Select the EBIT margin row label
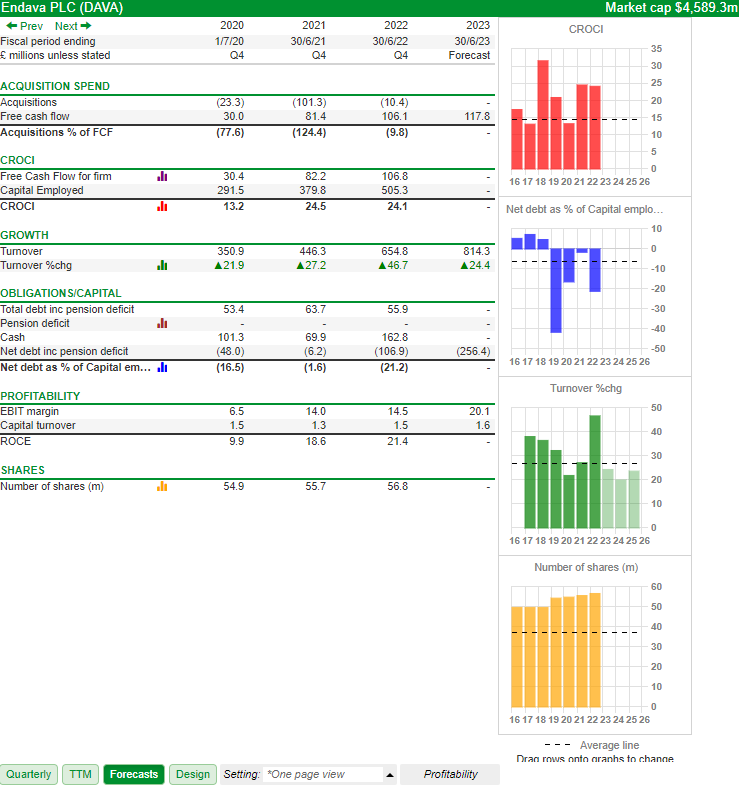Screen dimensions: 739x785 tap(30, 412)
